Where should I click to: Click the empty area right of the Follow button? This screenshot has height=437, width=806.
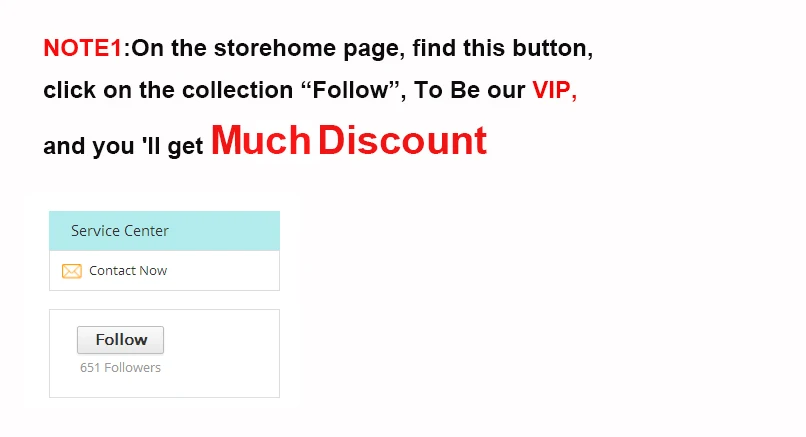pyautogui.click(x=221, y=340)
